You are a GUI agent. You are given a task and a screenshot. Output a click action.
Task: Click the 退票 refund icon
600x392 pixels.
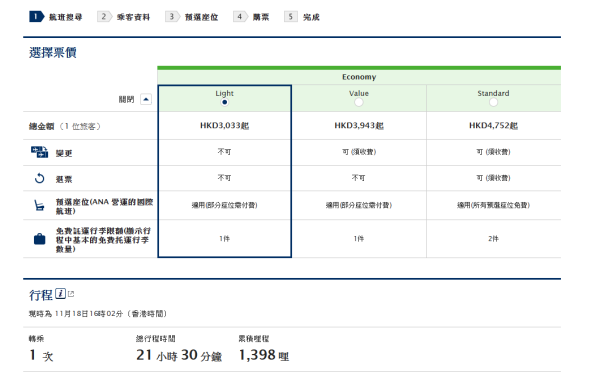39,178
